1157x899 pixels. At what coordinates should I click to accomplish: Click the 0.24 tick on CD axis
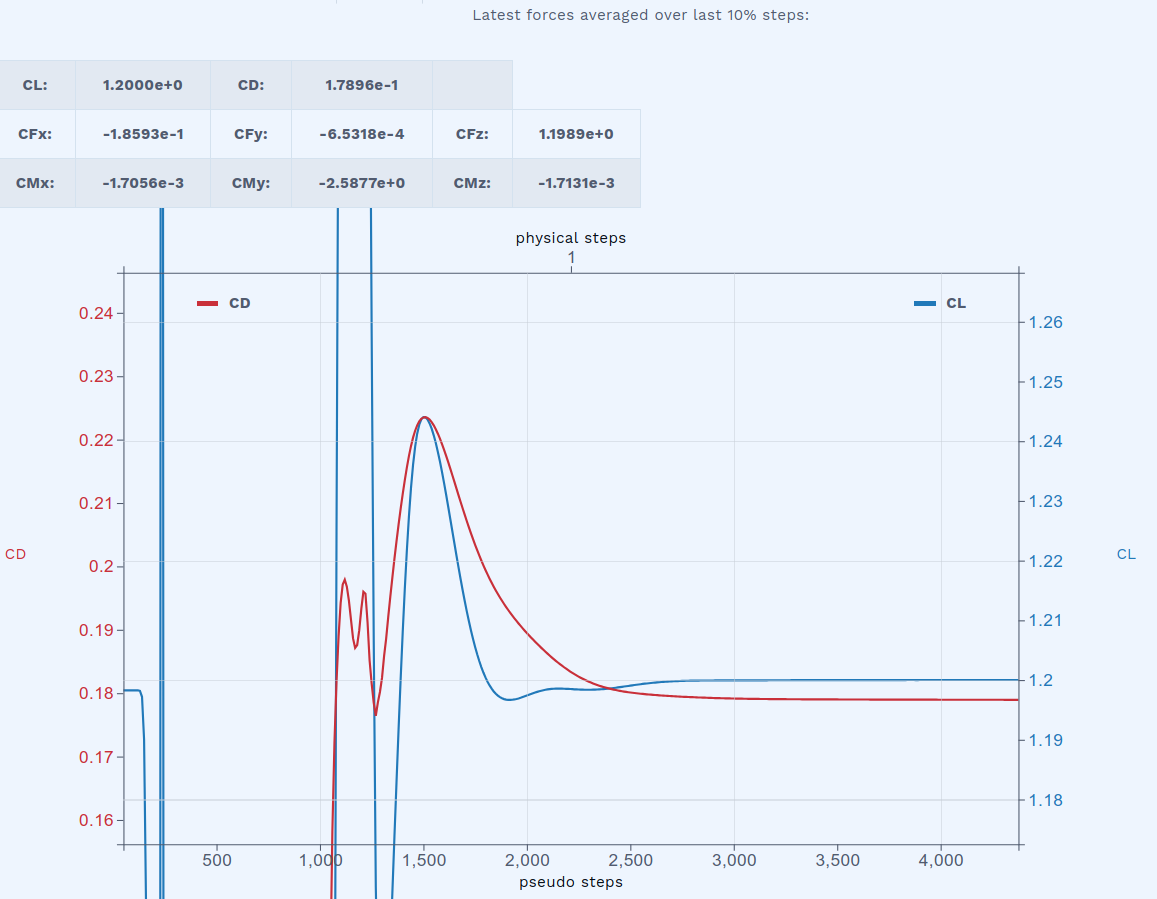point(96,314)
